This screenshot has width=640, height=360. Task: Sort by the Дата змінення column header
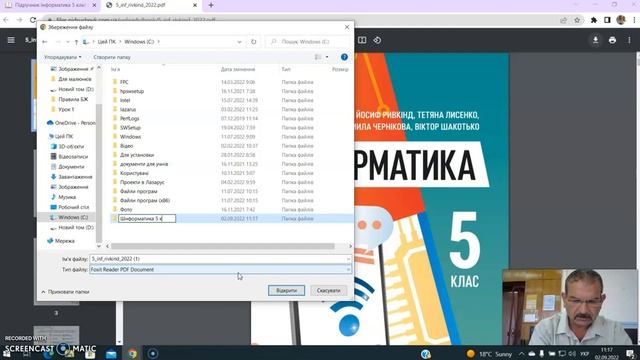coord(238,69)
